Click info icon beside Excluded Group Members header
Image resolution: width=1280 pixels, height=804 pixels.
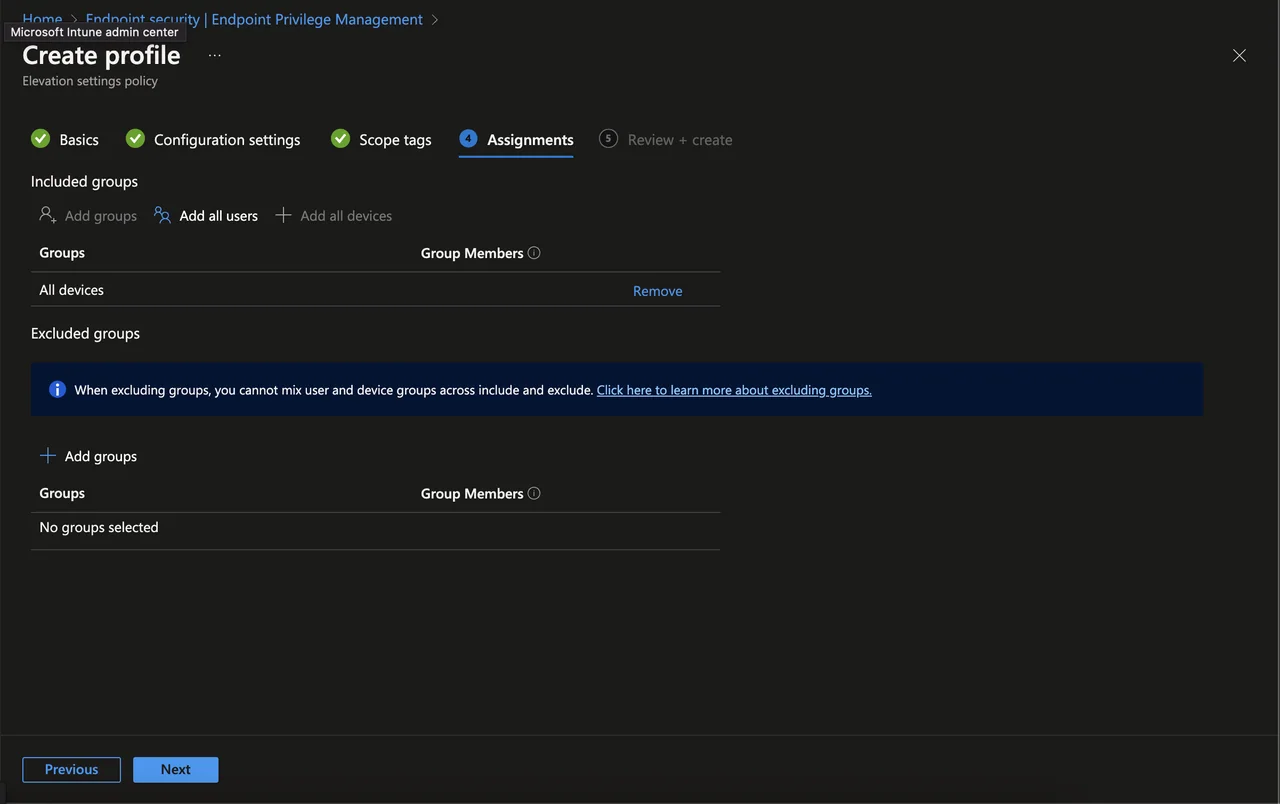coord(534,493)
